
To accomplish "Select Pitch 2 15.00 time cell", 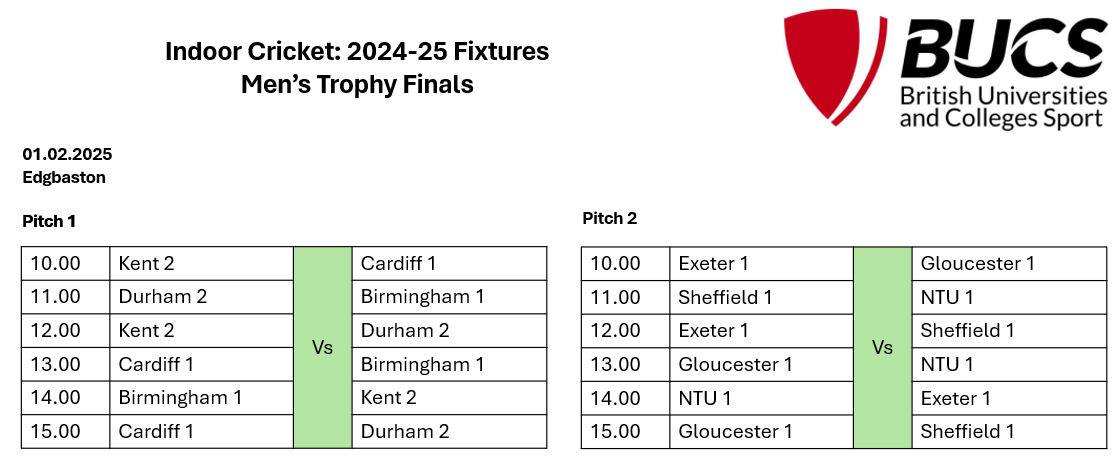I will [626, 431].
